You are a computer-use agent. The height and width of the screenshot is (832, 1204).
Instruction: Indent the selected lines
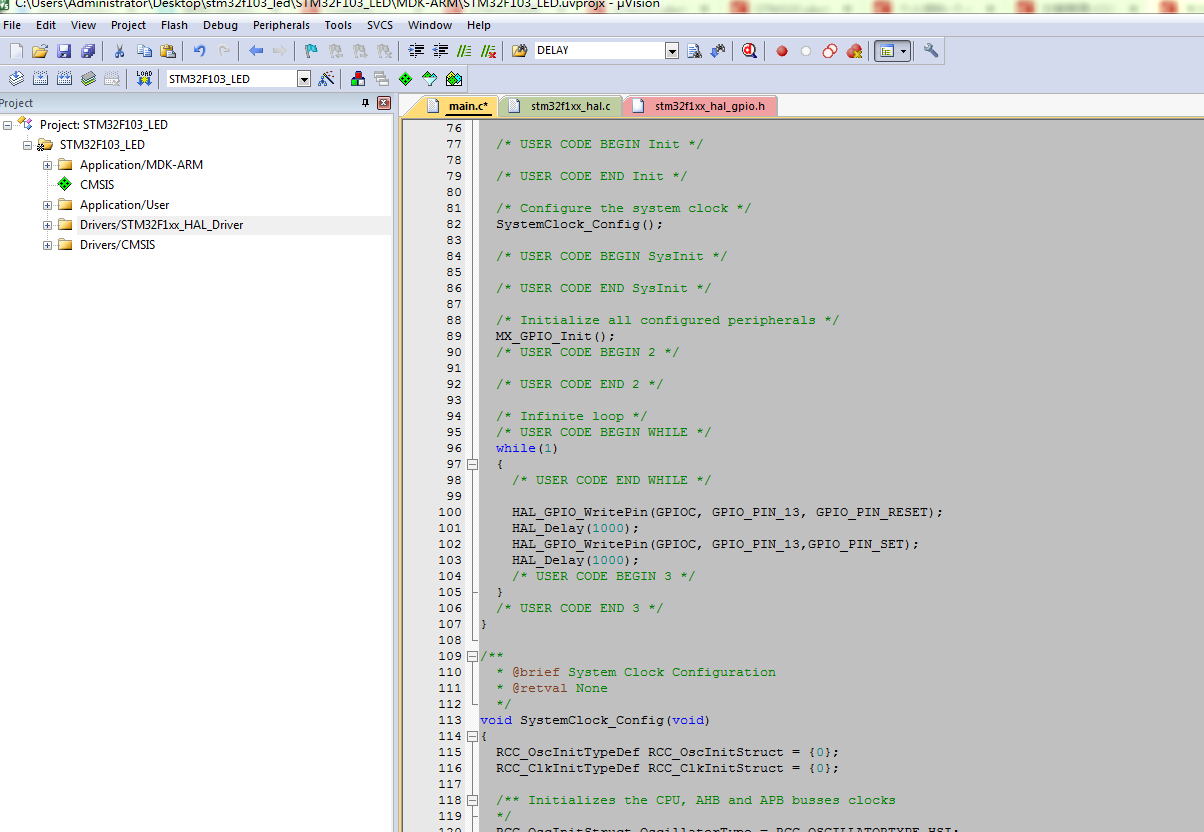pyautogui.click(x=416, y=51)
